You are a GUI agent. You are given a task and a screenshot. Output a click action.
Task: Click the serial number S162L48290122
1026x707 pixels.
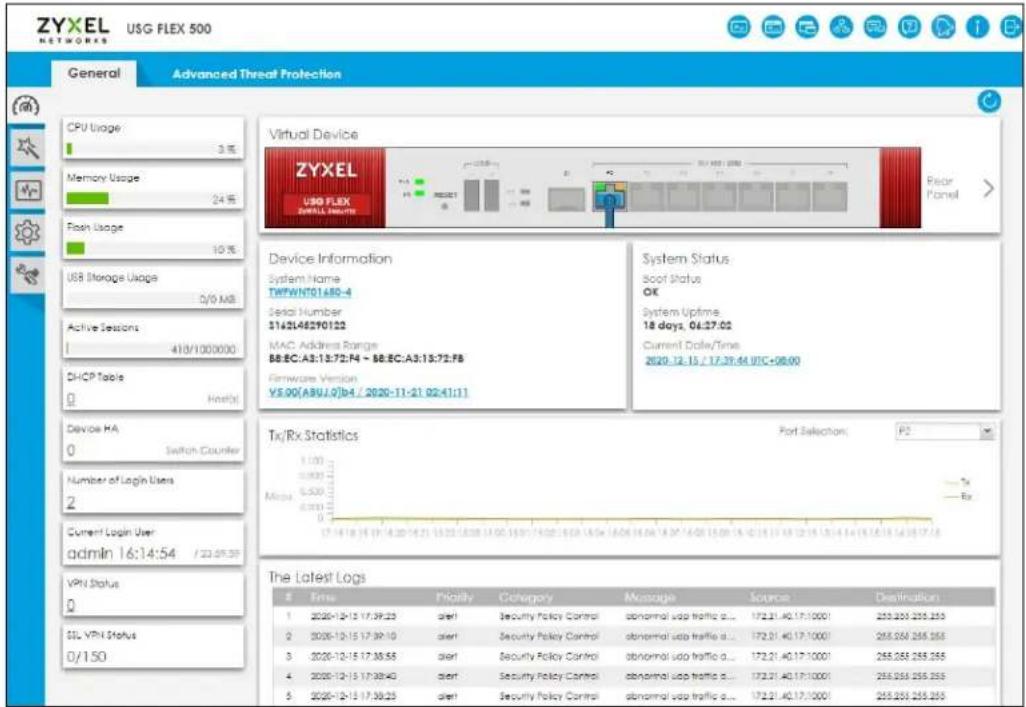coord(308,325)
